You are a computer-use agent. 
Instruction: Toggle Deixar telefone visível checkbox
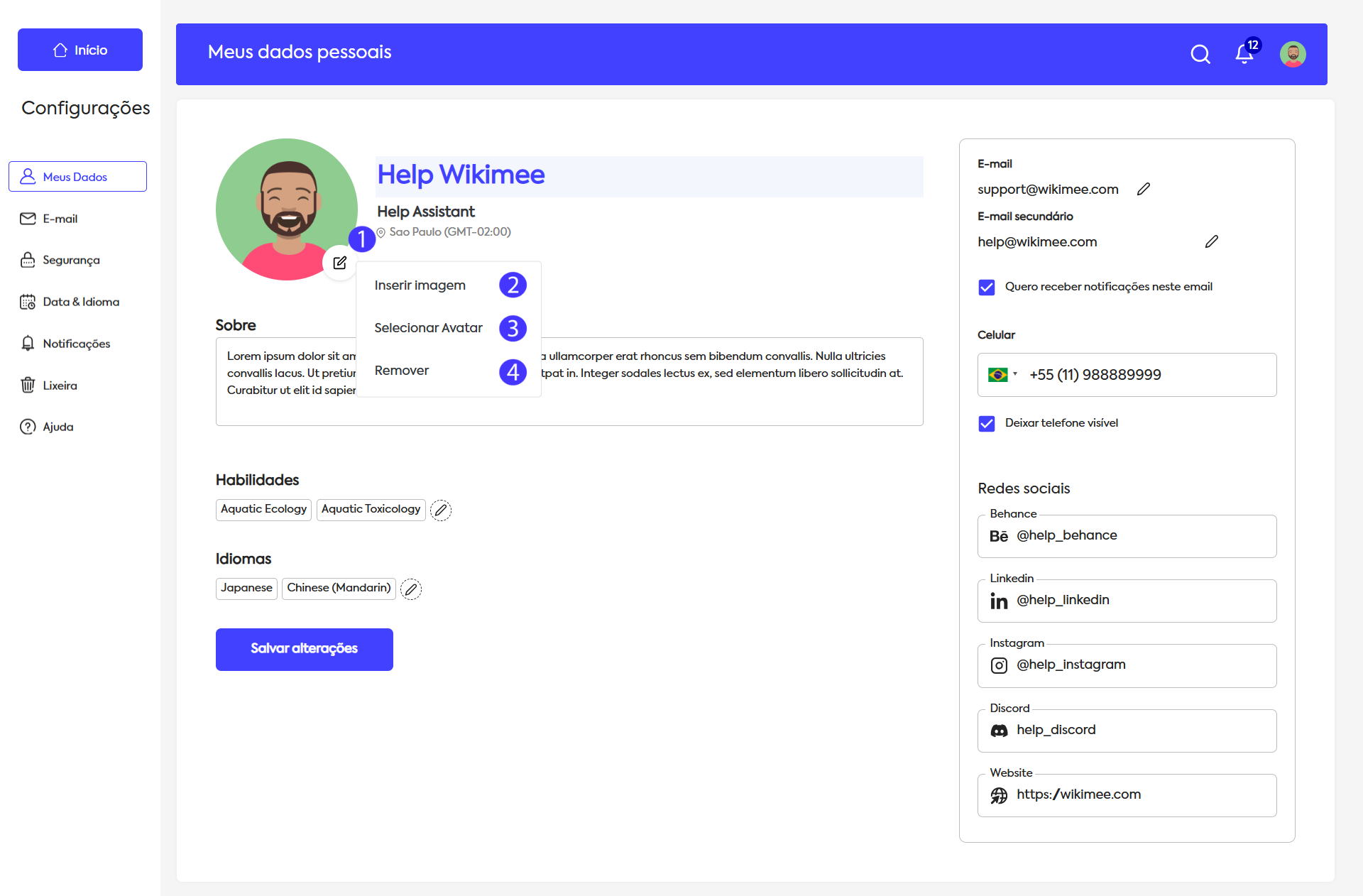(986, 423)
